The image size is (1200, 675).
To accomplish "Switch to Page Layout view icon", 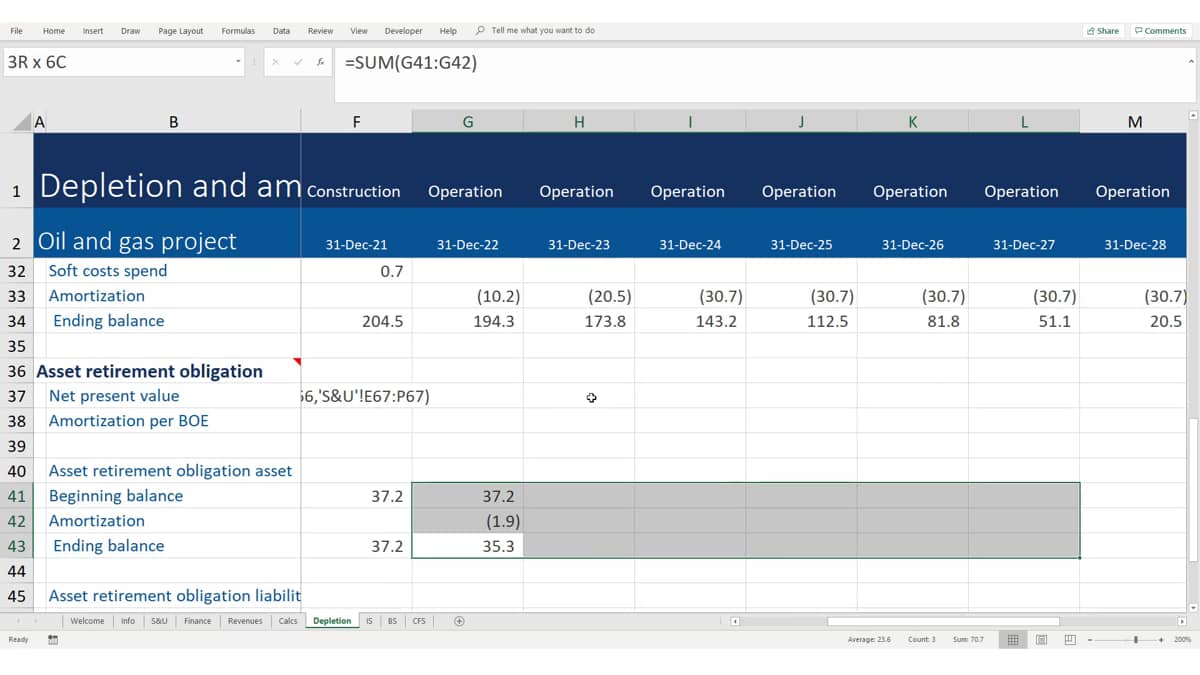I will 1041,640.
